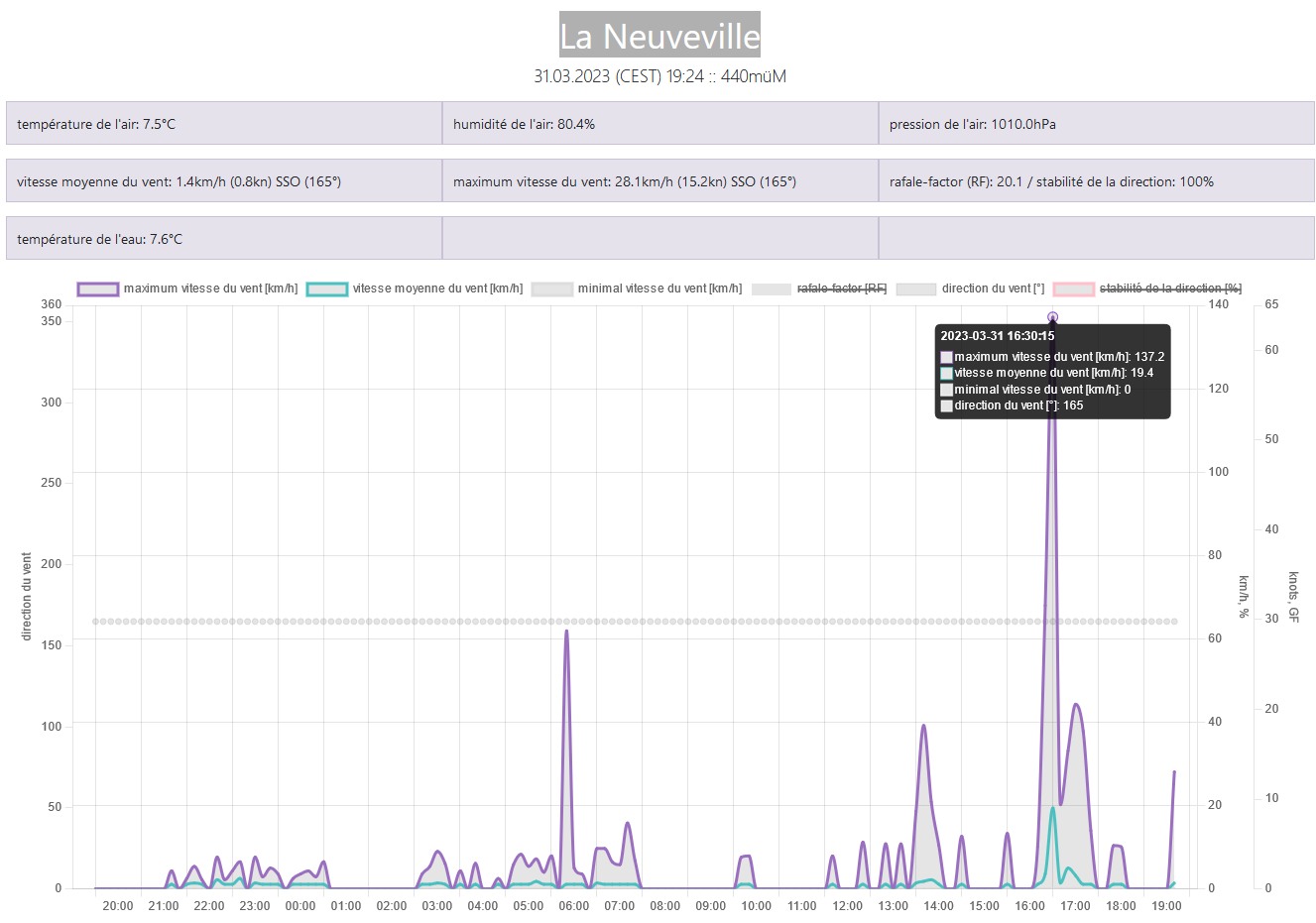Click the température de l'air cell

point(224,124)
